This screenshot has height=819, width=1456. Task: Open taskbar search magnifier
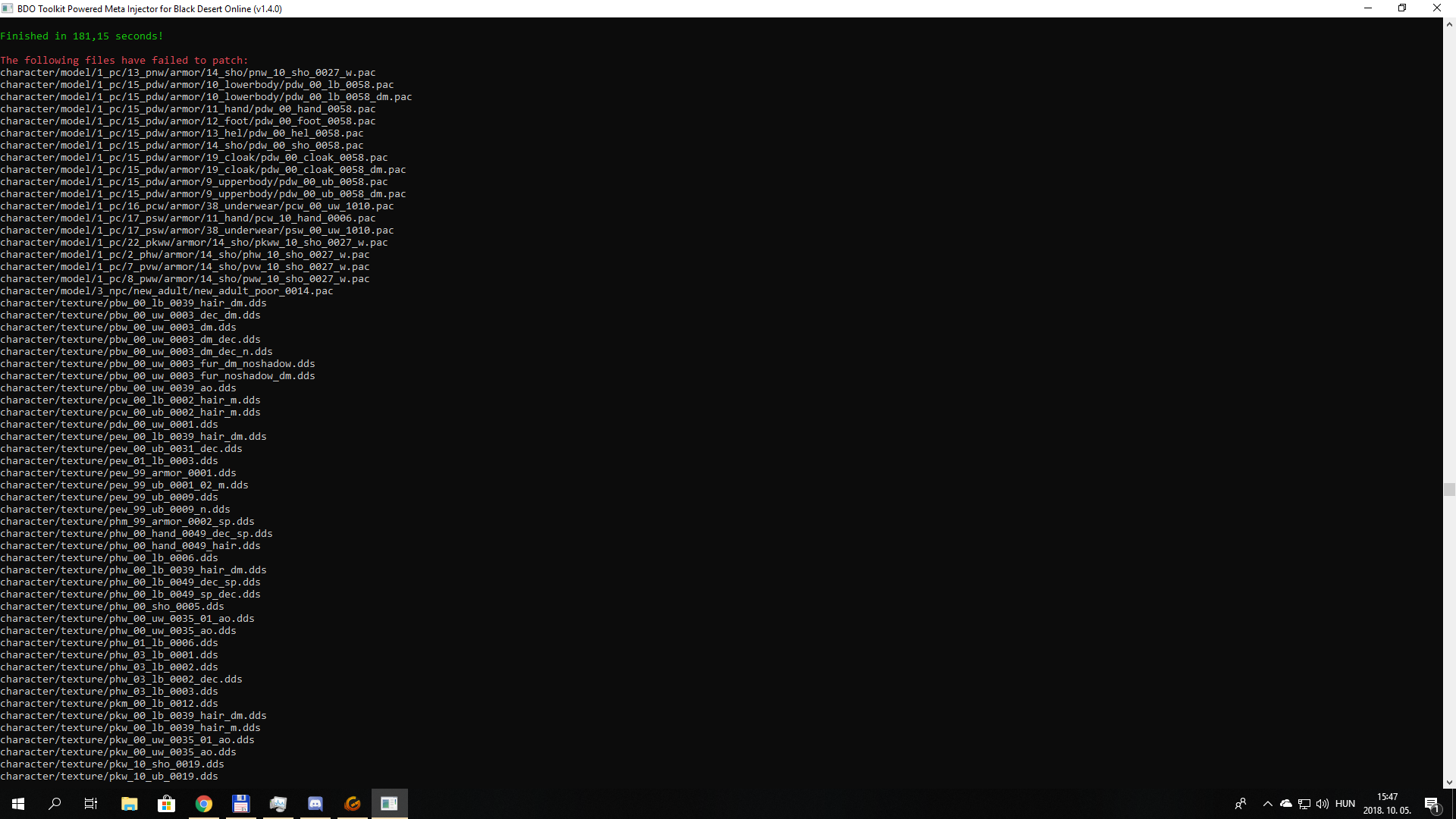click(55, 804)
